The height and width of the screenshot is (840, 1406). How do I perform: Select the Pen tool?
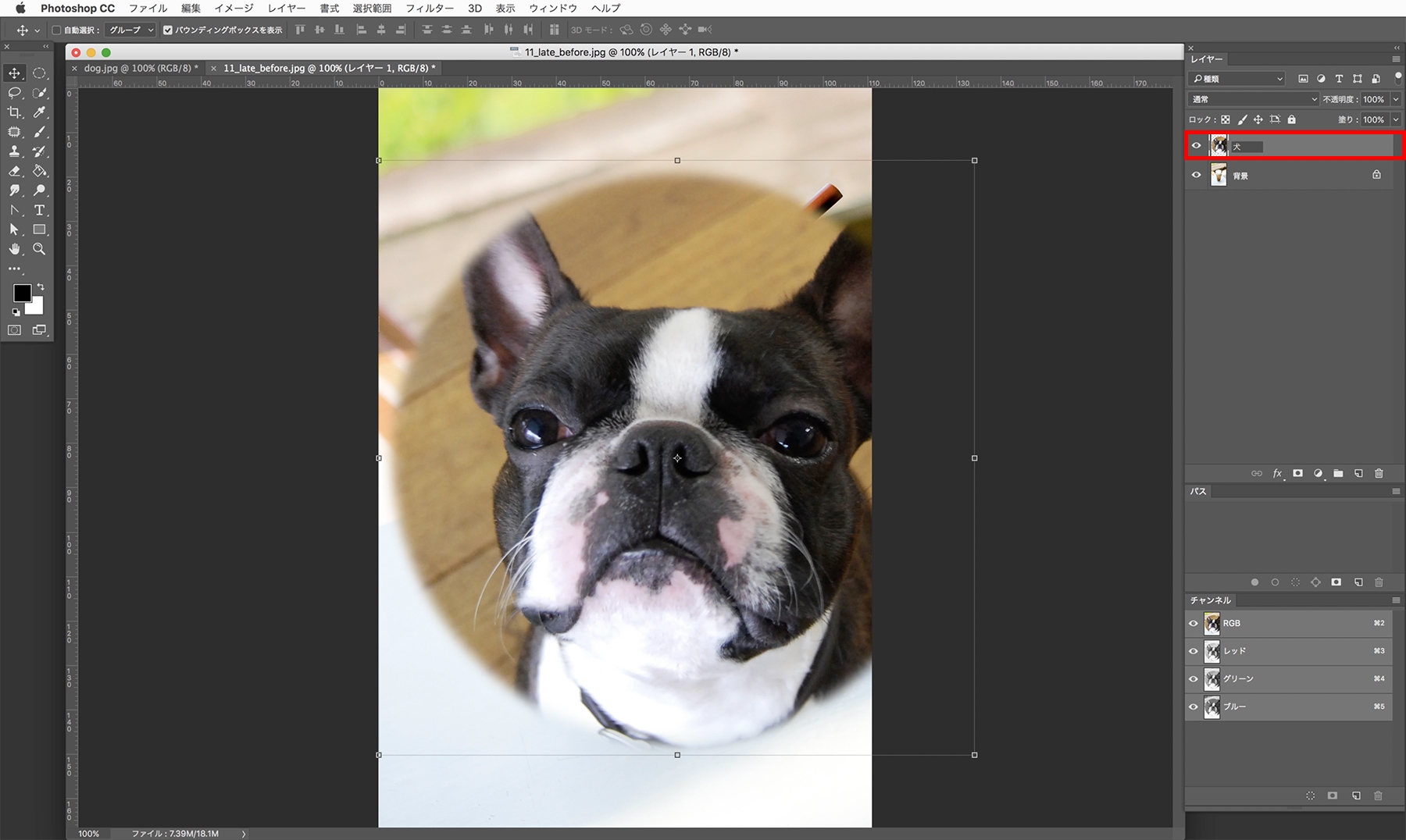15,210
